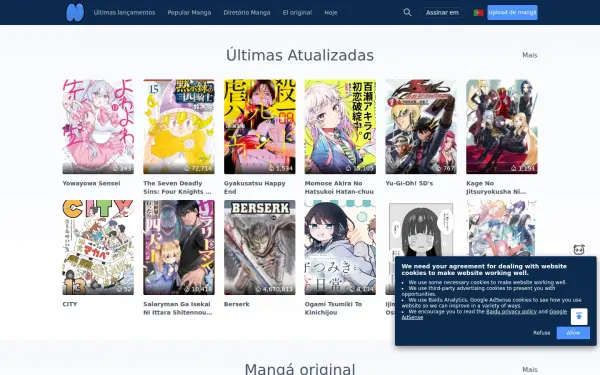Image resolution: width=600 pixels, height=375 pixels.
Task: Open Hoje menu item
Action: [331, 13]
